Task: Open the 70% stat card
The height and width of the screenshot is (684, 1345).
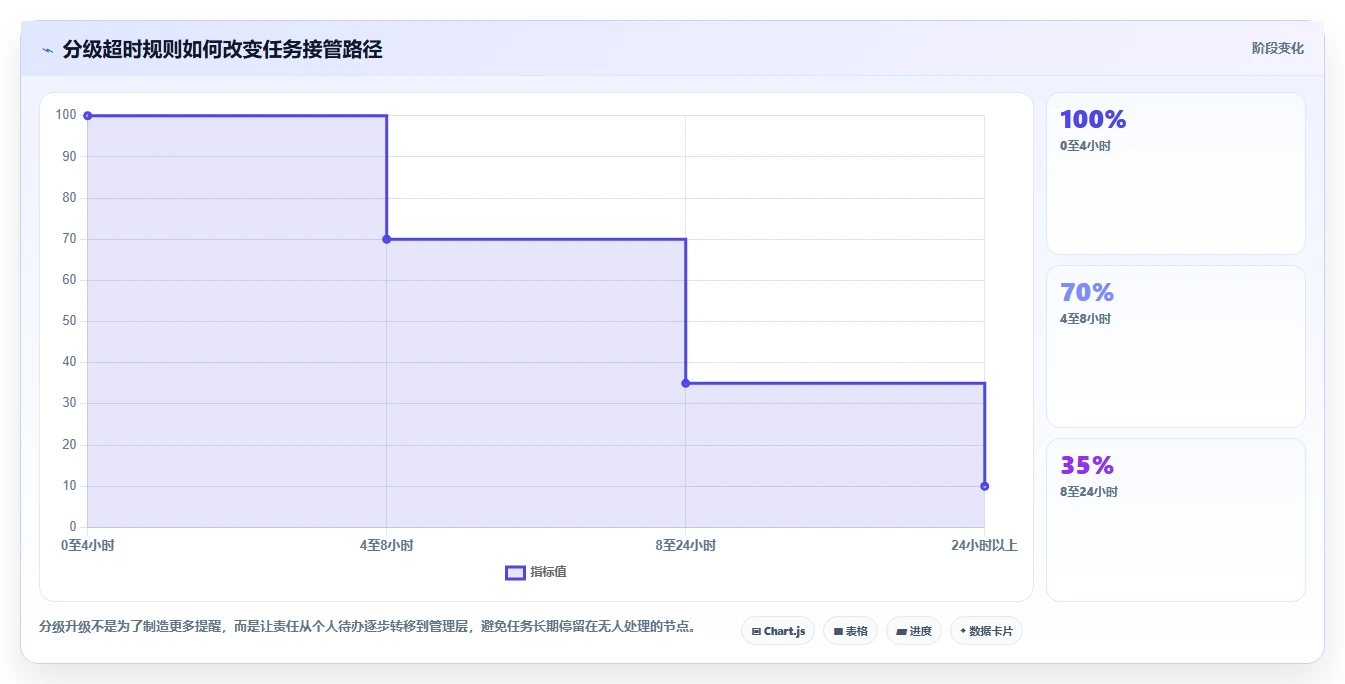Action: click(x=1175, y=346)
